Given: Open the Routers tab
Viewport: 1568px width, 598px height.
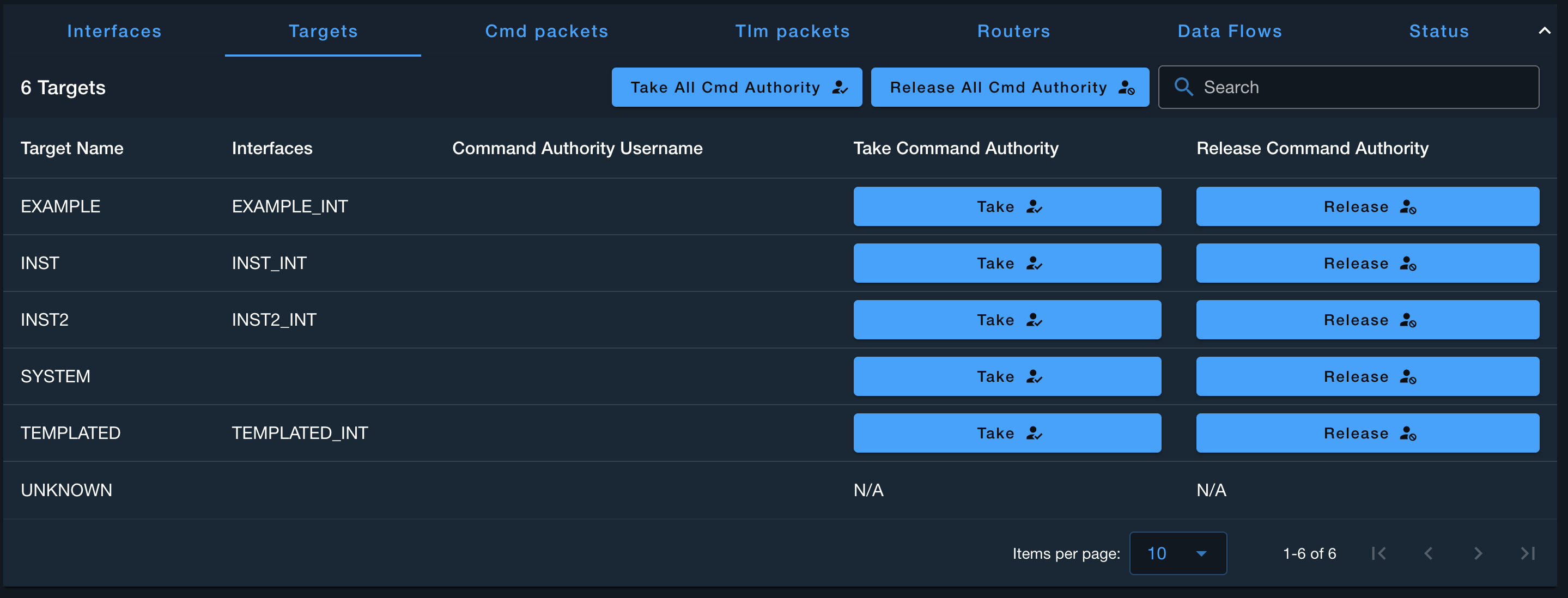Looking at the screenshot, I should pos(1013,31).
